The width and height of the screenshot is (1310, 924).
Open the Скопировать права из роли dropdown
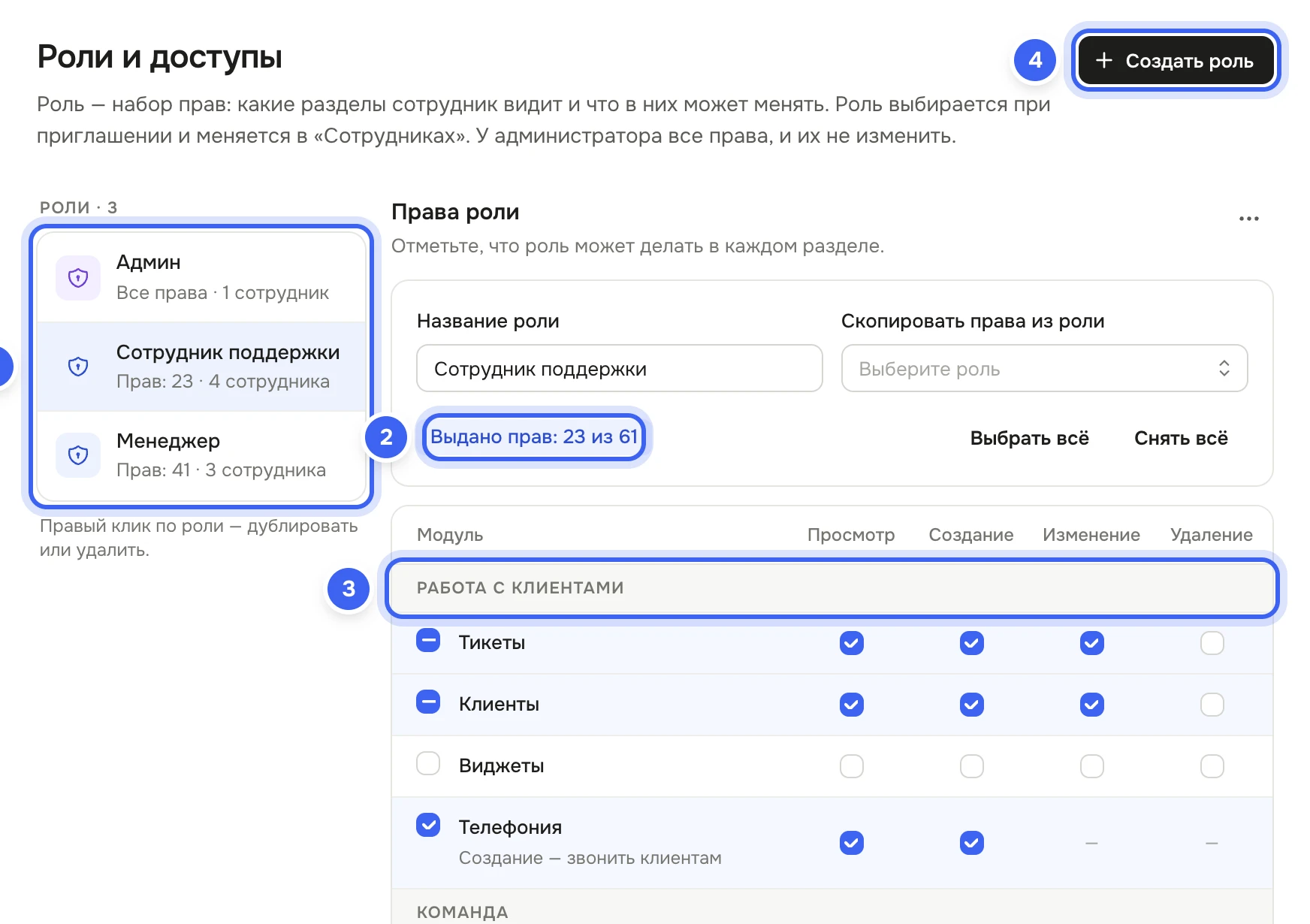coord(1044,368)
